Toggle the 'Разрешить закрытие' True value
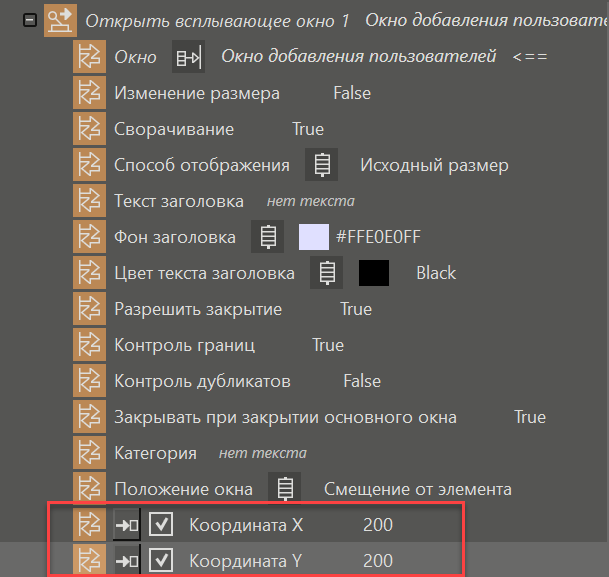This screenshot has height=577, width=609. [356, 309]
